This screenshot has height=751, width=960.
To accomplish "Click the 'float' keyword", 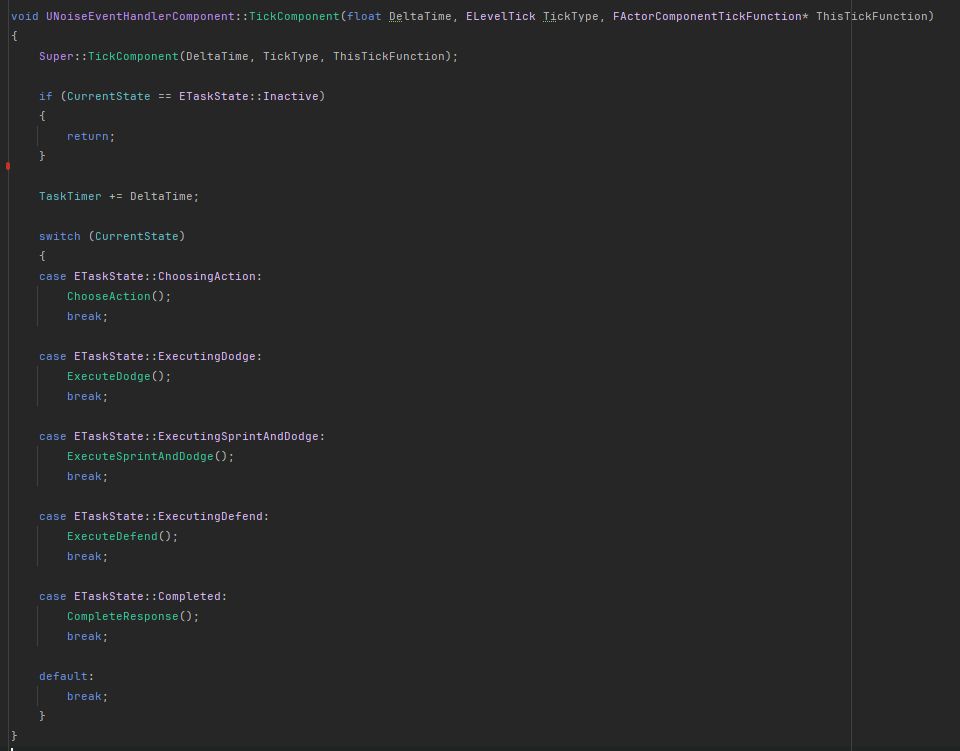I will coord(364,17).
